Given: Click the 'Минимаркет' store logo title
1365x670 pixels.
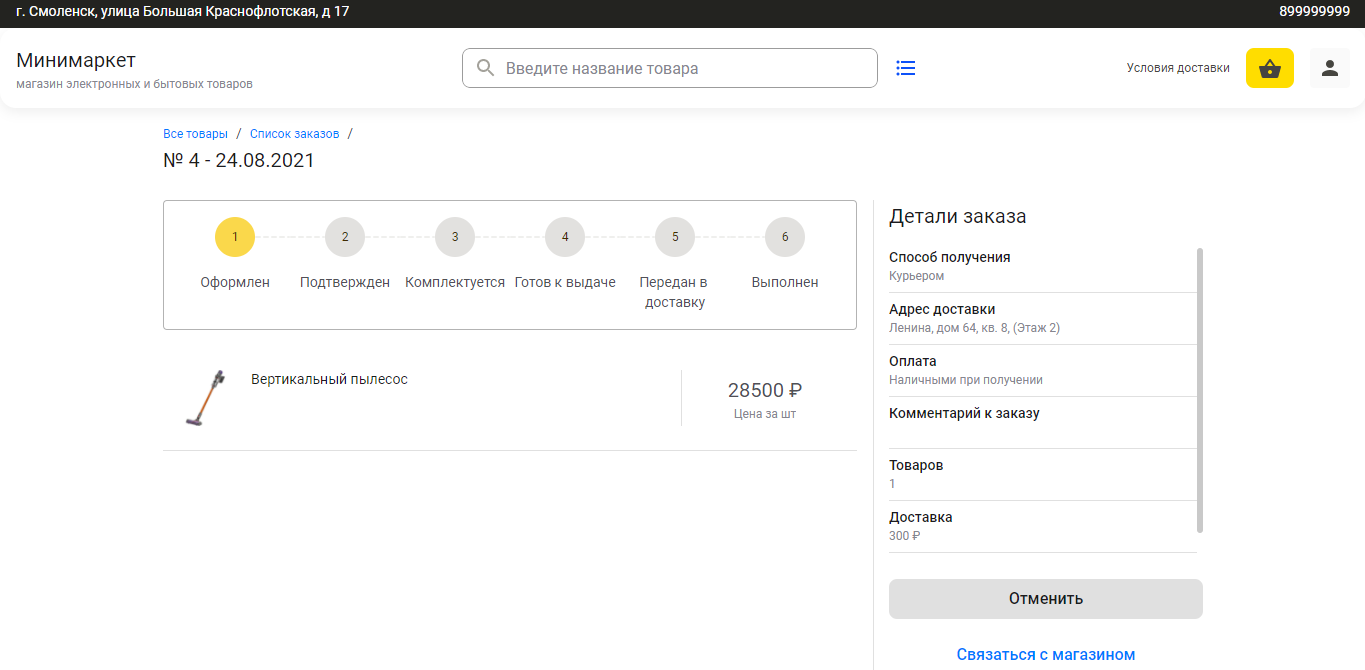Looking at the screenshot, I should pyautogui.click(x=76, y=60).
